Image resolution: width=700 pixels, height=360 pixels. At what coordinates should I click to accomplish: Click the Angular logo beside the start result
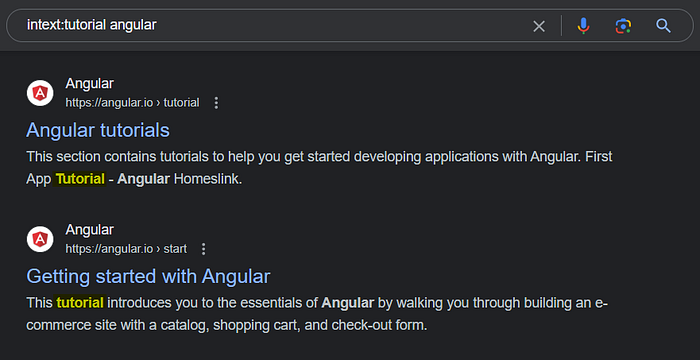point(40,239)
